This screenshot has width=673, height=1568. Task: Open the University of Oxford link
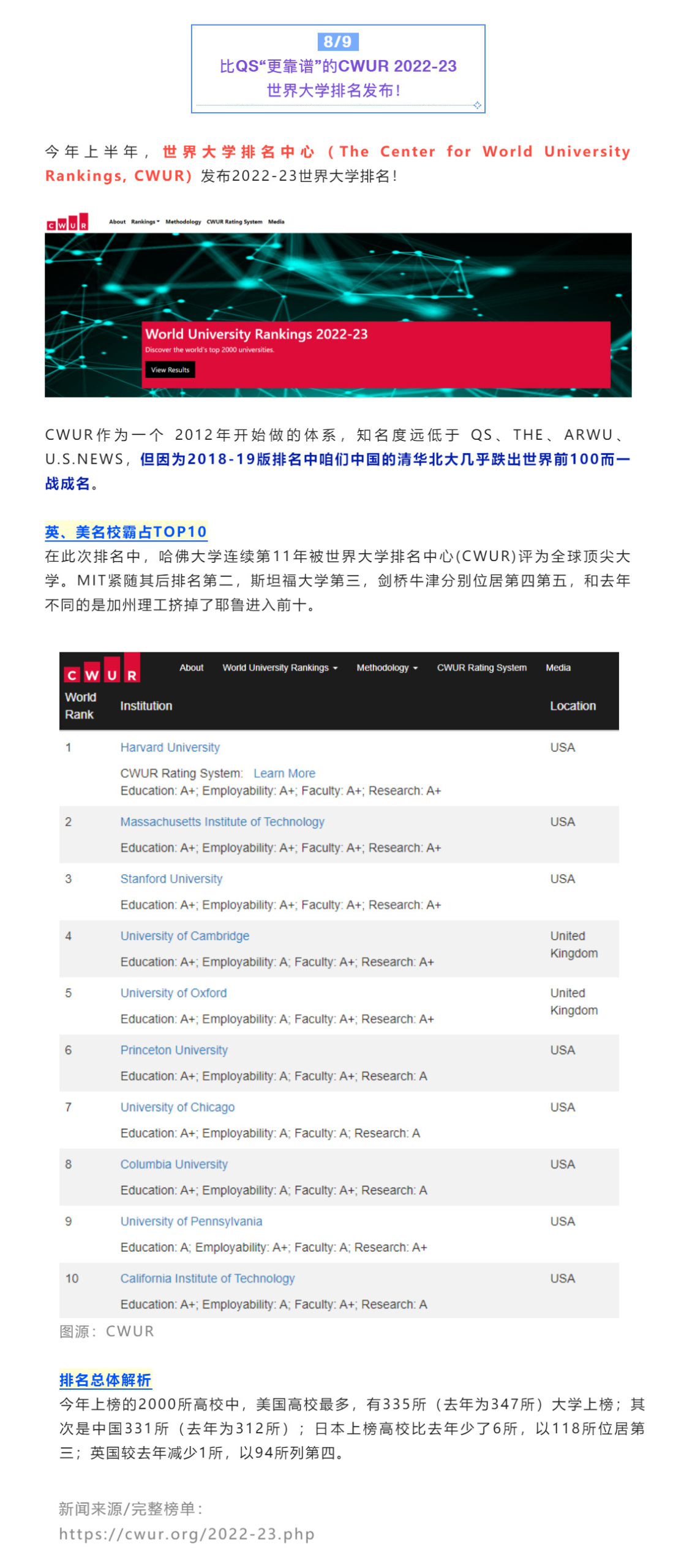point(173,992)
